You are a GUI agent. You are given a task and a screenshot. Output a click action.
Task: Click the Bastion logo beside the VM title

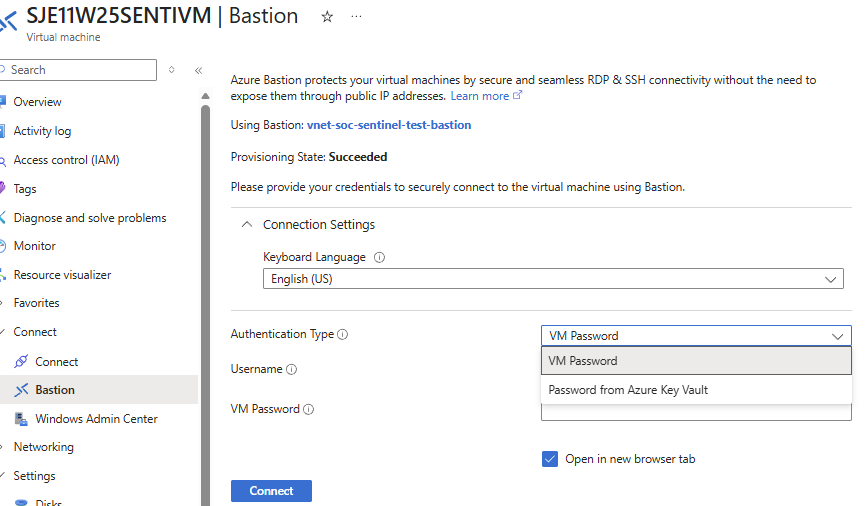click(8, 22)
